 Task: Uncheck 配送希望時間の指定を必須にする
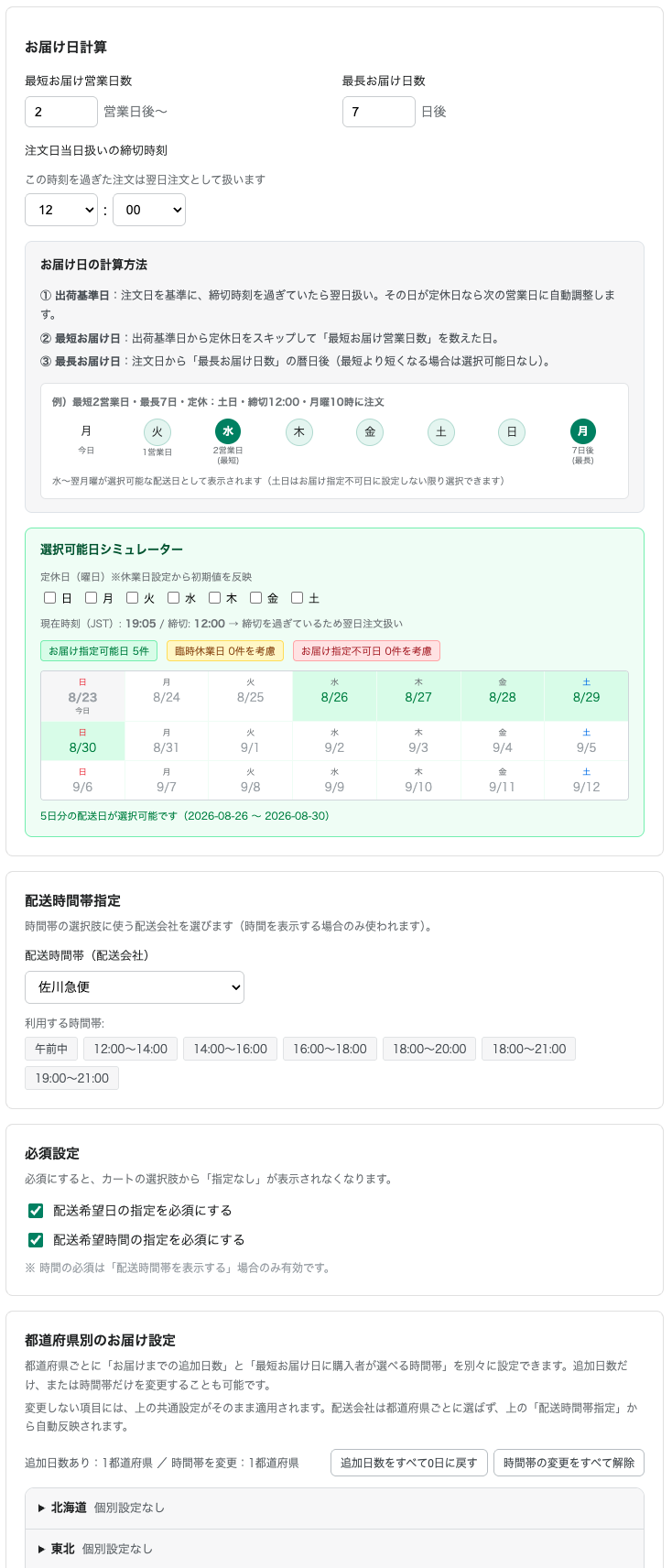coord(36,1240)
